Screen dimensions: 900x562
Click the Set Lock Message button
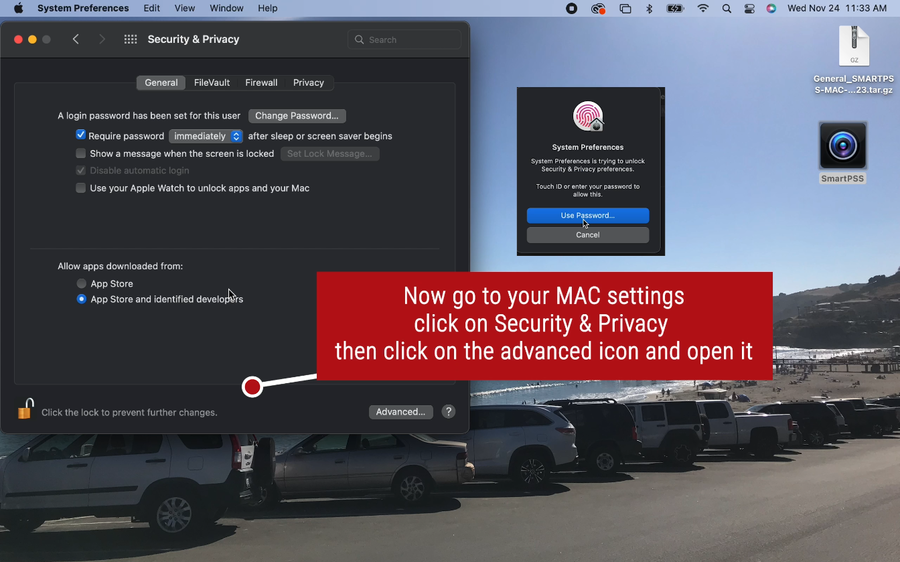(x=329, y=153)
